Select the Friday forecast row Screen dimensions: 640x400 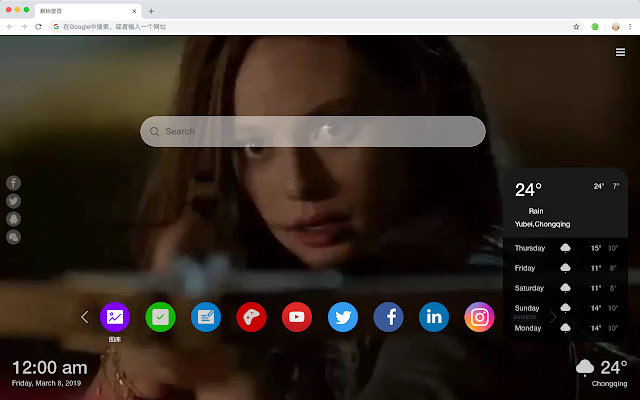click(566, 268)
